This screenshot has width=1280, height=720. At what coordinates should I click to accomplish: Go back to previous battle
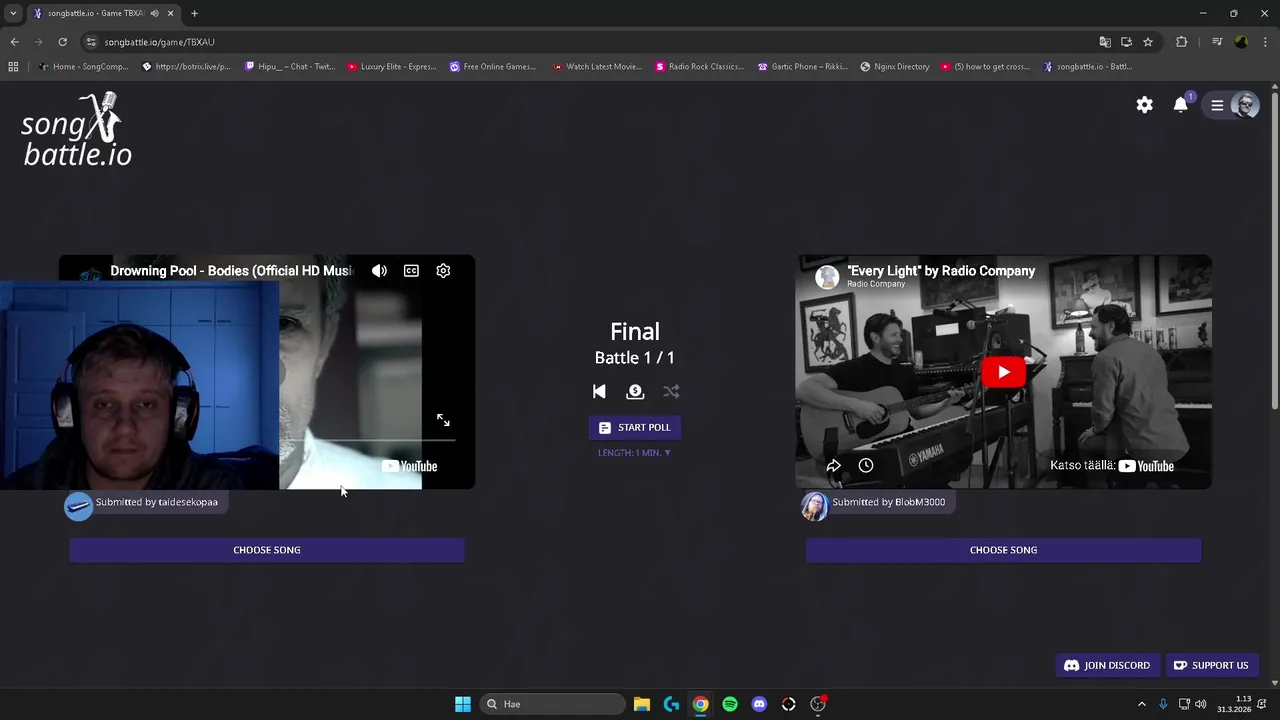point(599,392)
